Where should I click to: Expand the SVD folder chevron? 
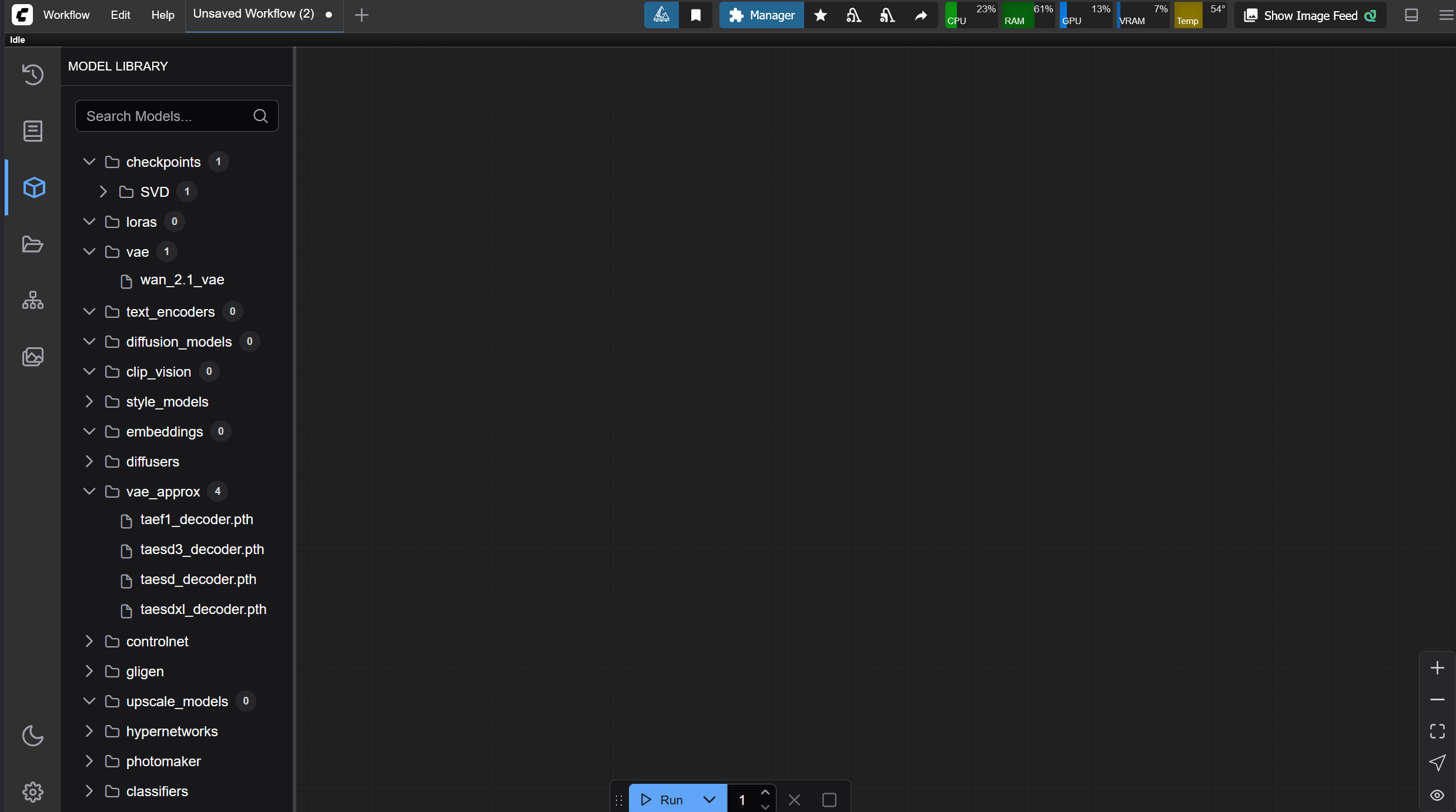pyautogui.click(x=103, y=192)
